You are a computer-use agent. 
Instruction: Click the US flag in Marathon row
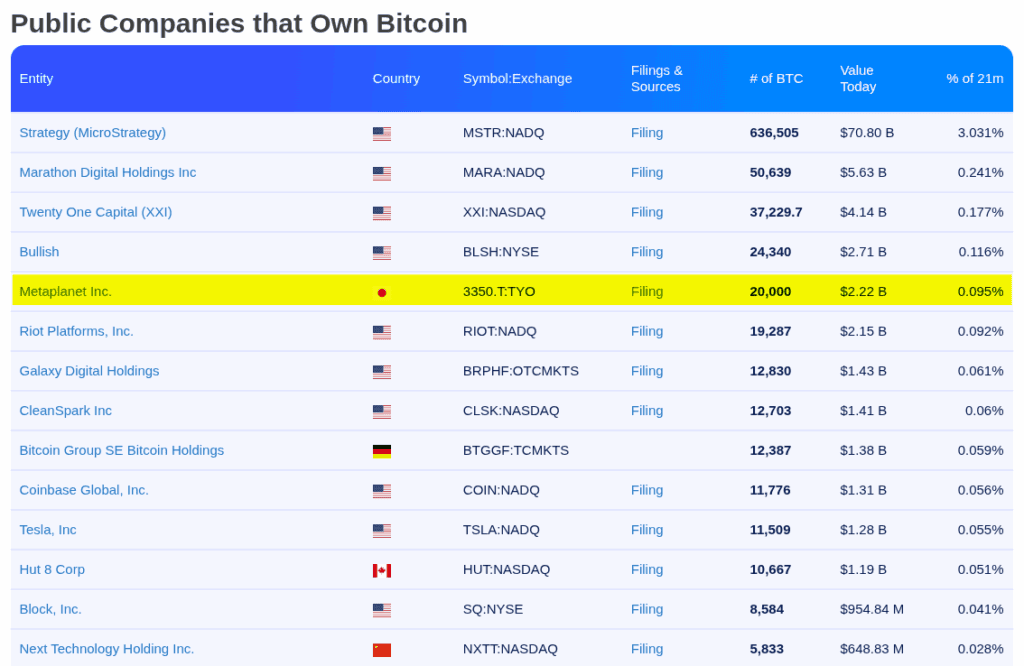pyautogui.click(x=382, y=174)
